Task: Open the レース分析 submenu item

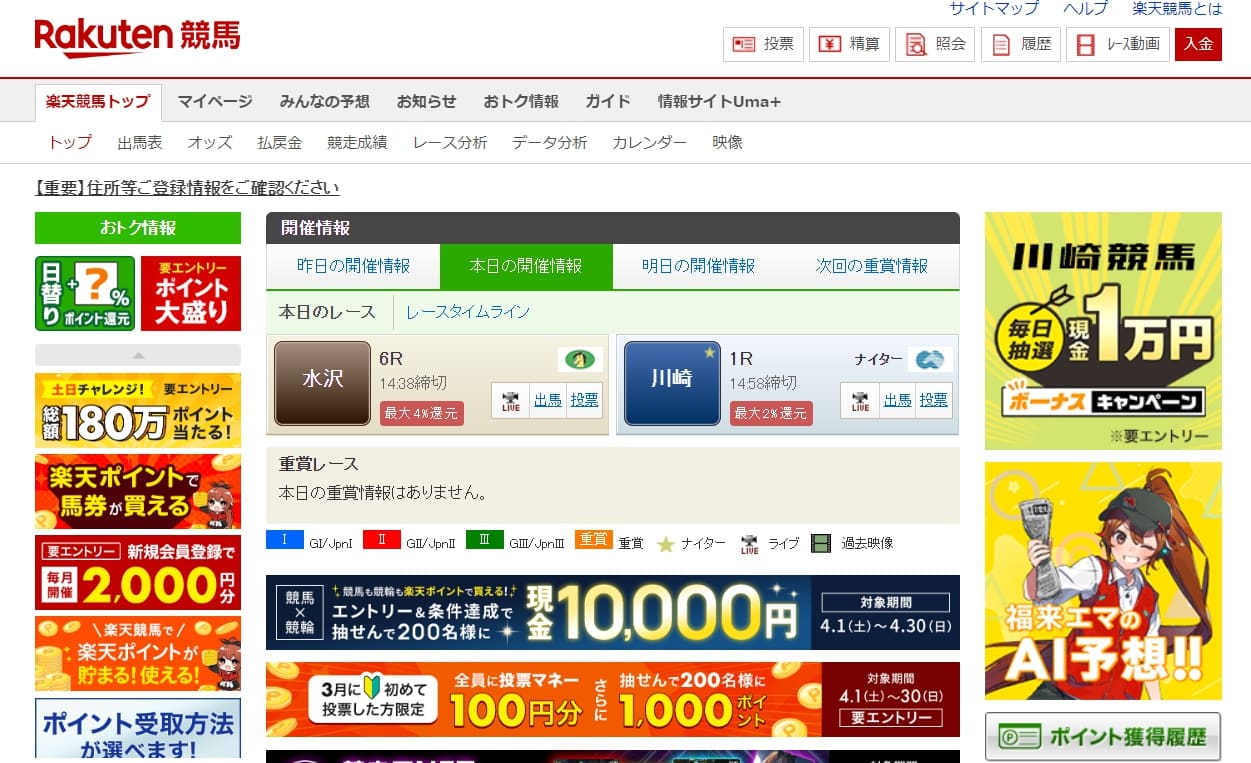Action: (450, 142)
